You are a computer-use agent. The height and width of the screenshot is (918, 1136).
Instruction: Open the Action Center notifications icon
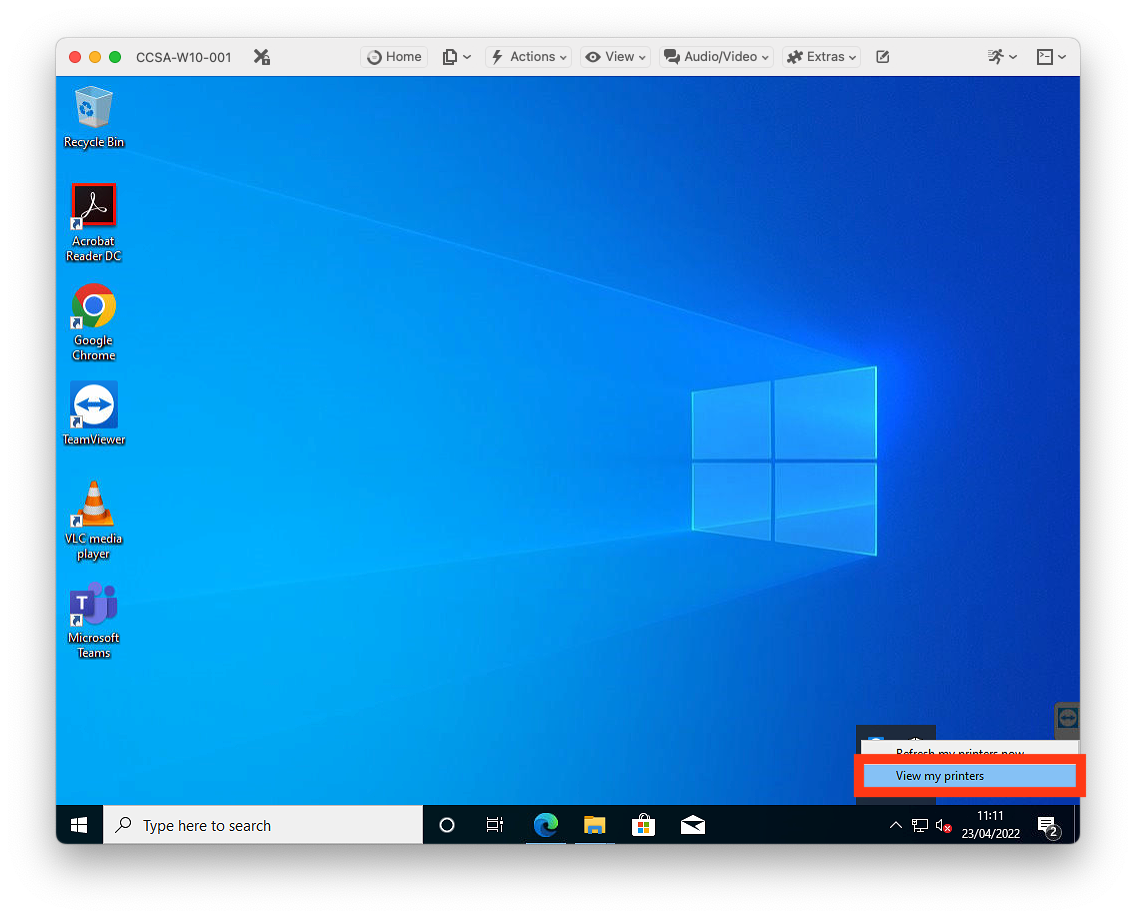tap(1048, 826)
